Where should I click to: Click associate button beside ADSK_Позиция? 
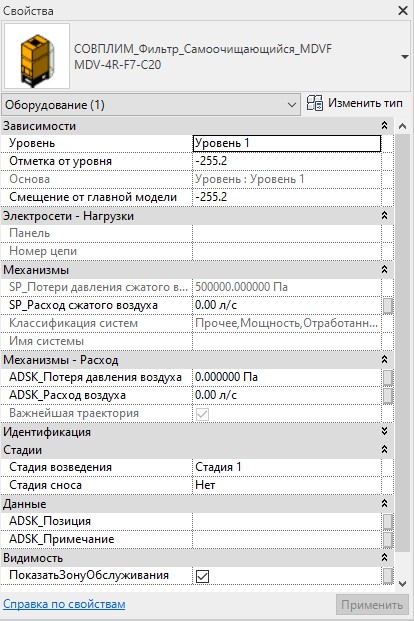(x=388, y=521)
